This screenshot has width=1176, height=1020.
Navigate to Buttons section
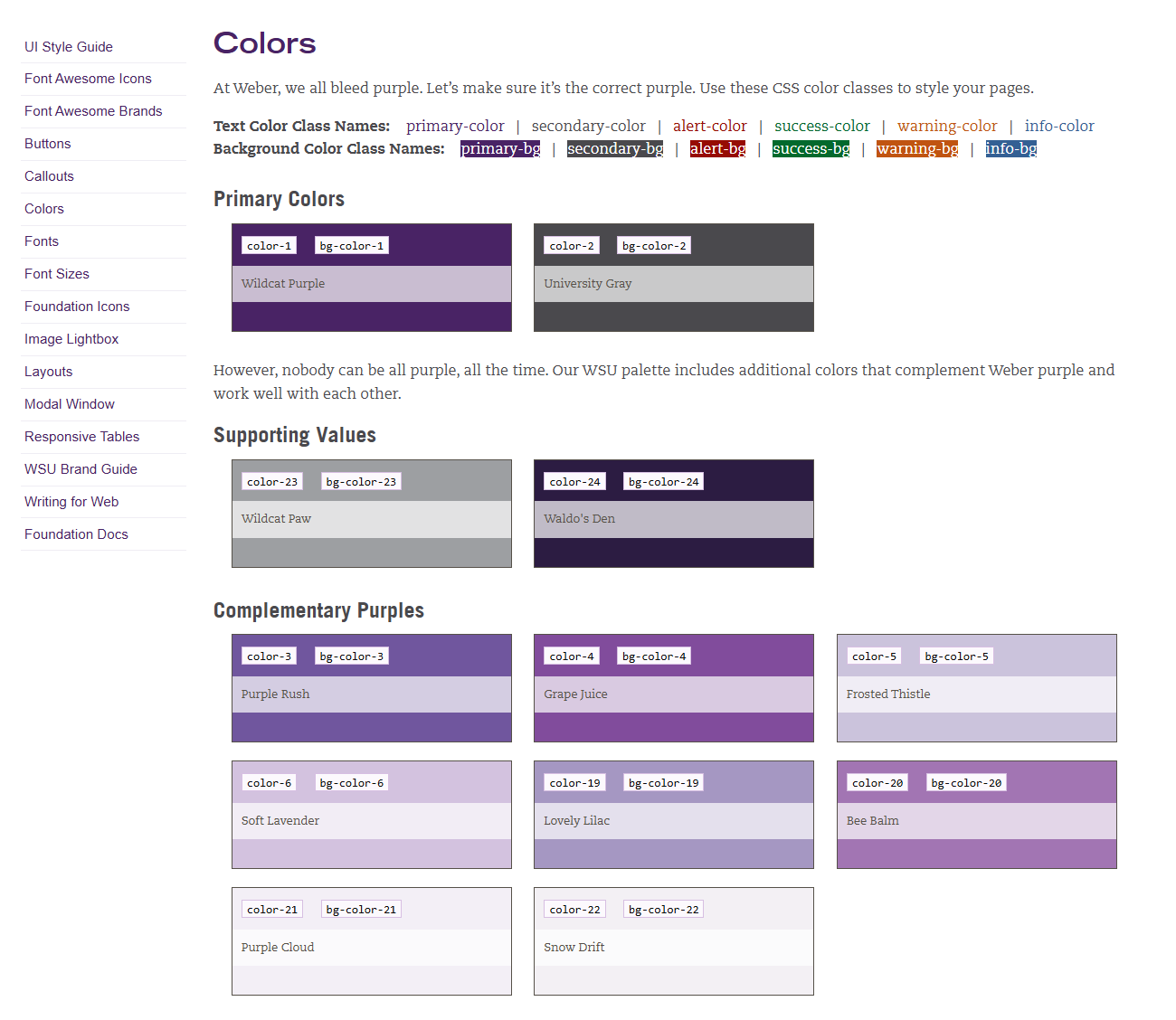tap(47, 144)
